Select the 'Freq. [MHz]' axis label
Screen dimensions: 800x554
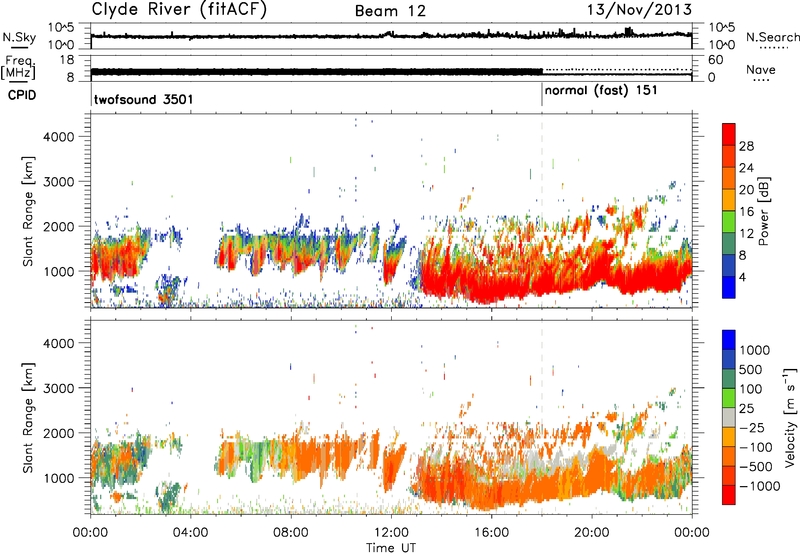[x=19, y=68]
